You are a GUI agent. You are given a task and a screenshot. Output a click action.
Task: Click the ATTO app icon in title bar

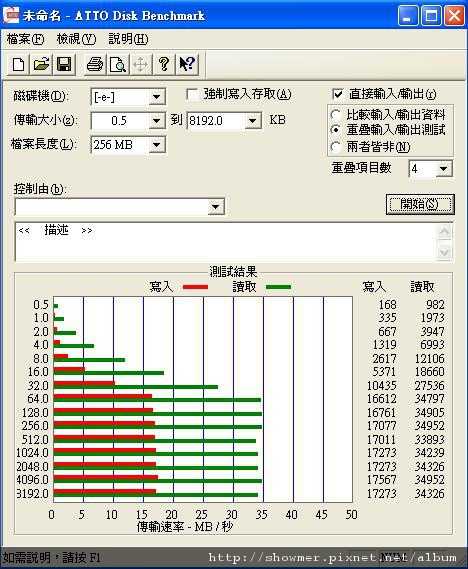pos(11,16)
